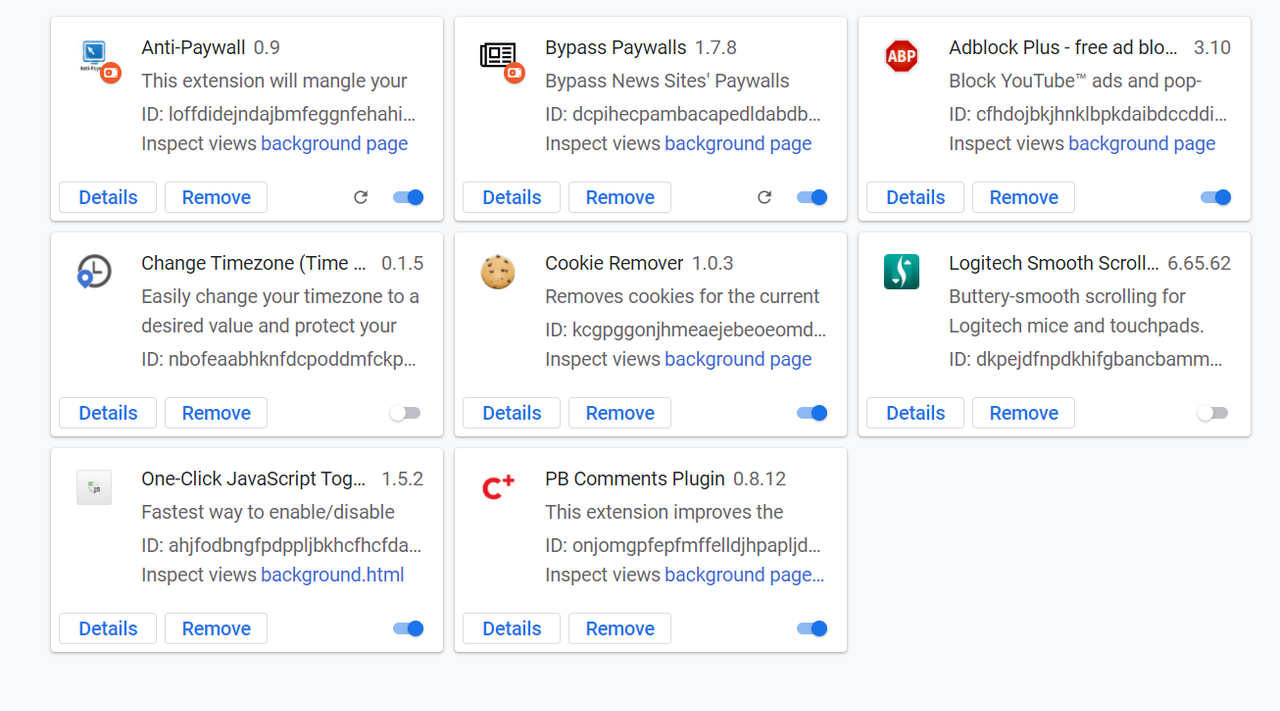Click the Cookie Remover cookie icon
Screen dimensions: 1280x711
coord(498,272)
